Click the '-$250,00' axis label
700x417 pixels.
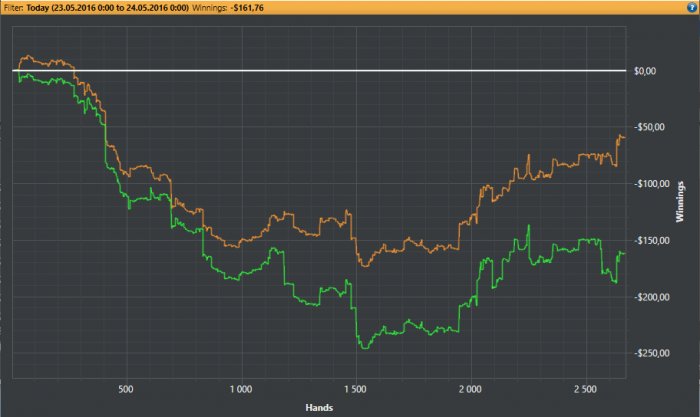(x=652, y=353)
